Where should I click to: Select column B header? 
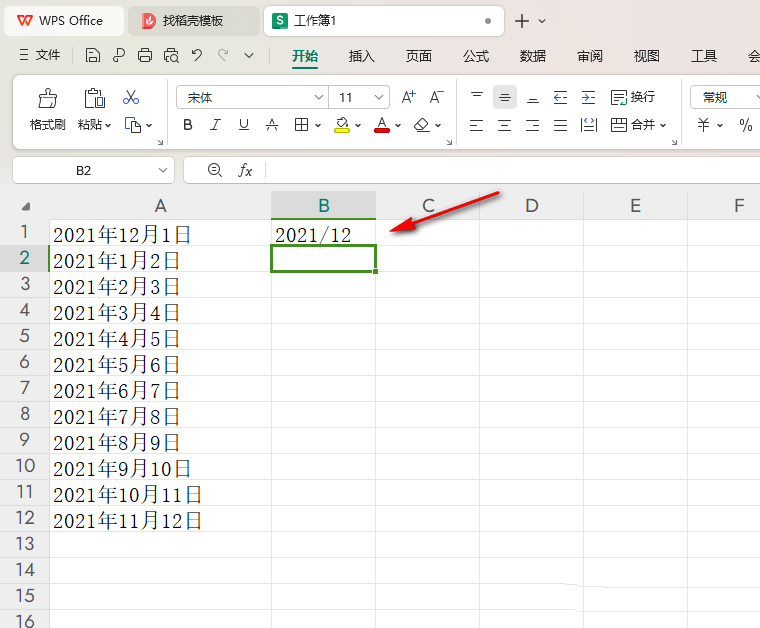point(323,205)
